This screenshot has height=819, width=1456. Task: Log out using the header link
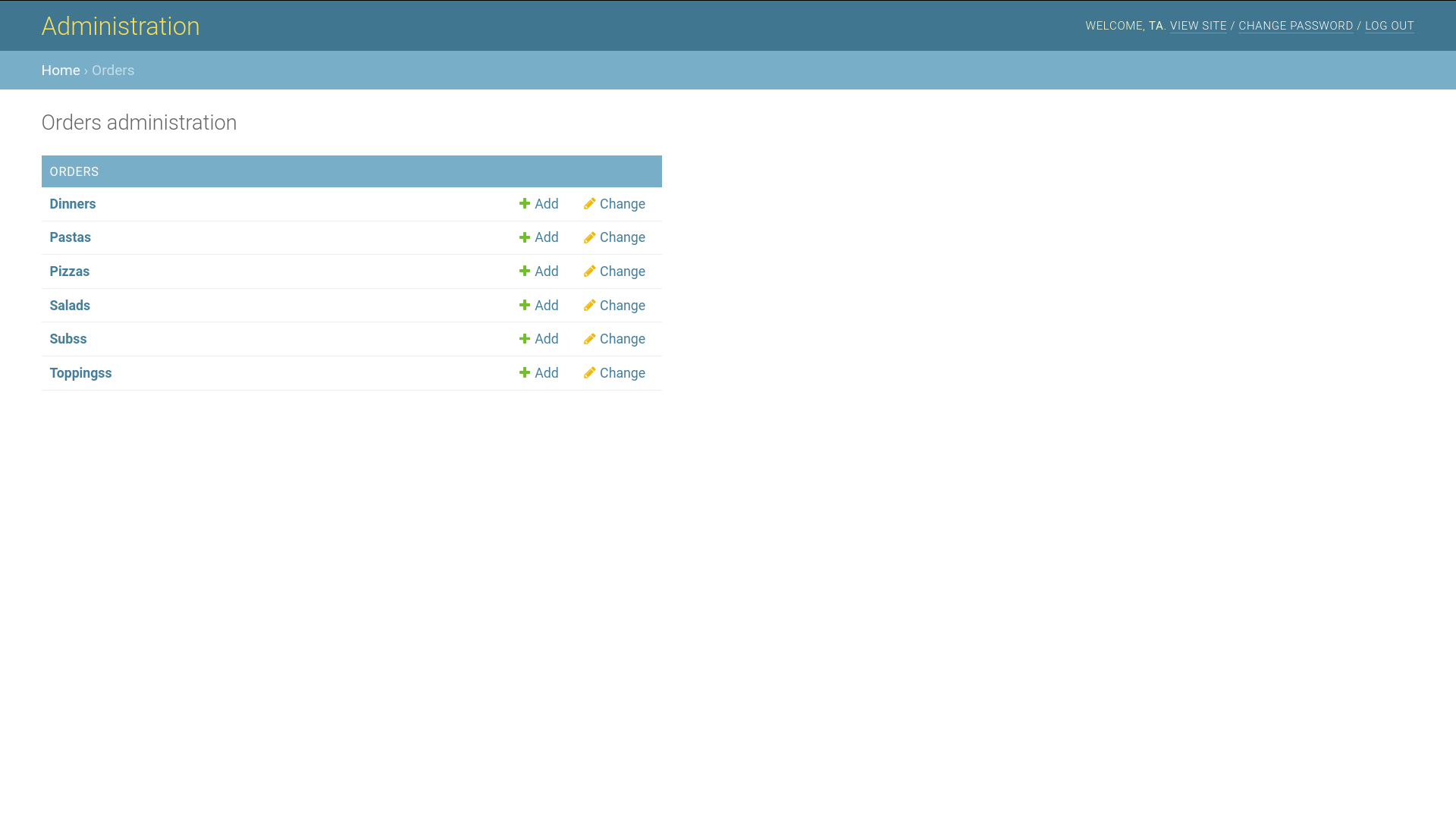pos(1389,26)
